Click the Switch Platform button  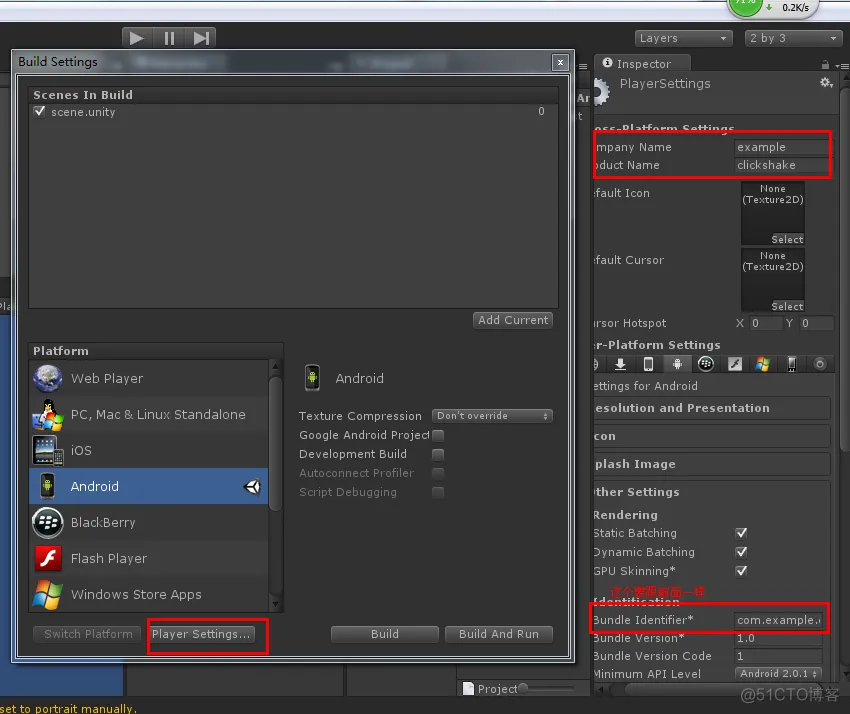pos(88,634)
